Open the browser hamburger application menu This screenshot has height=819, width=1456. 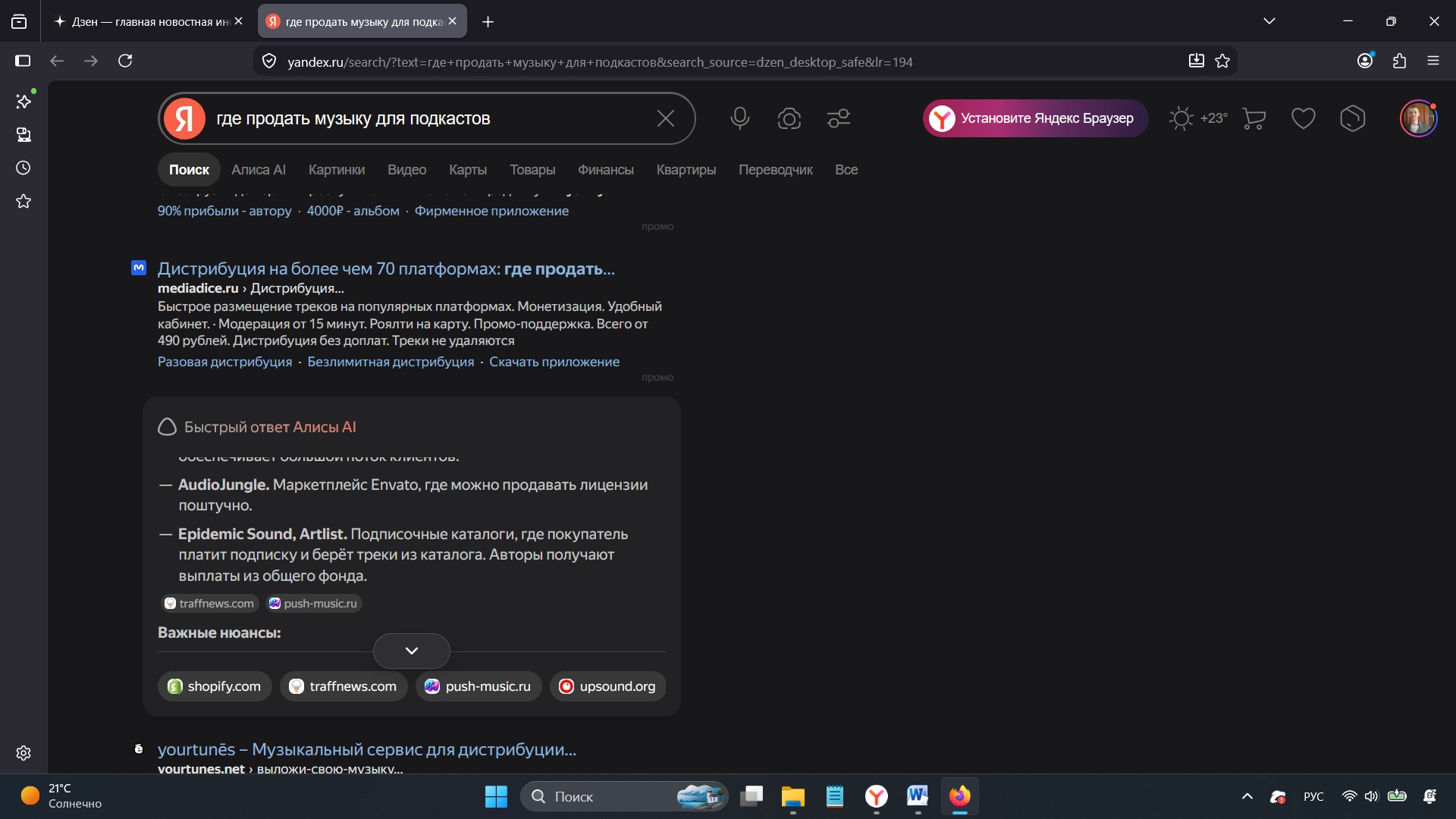[x=1433, y=61]
